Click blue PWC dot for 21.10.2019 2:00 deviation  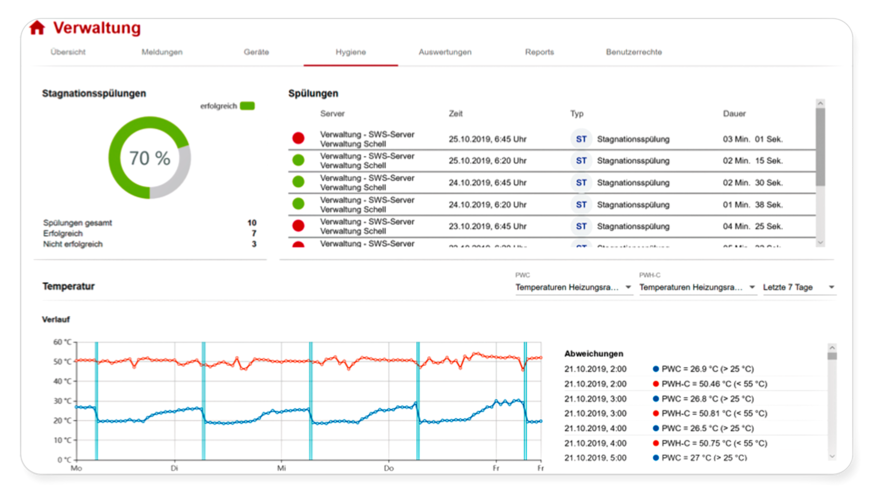point(655,369)
